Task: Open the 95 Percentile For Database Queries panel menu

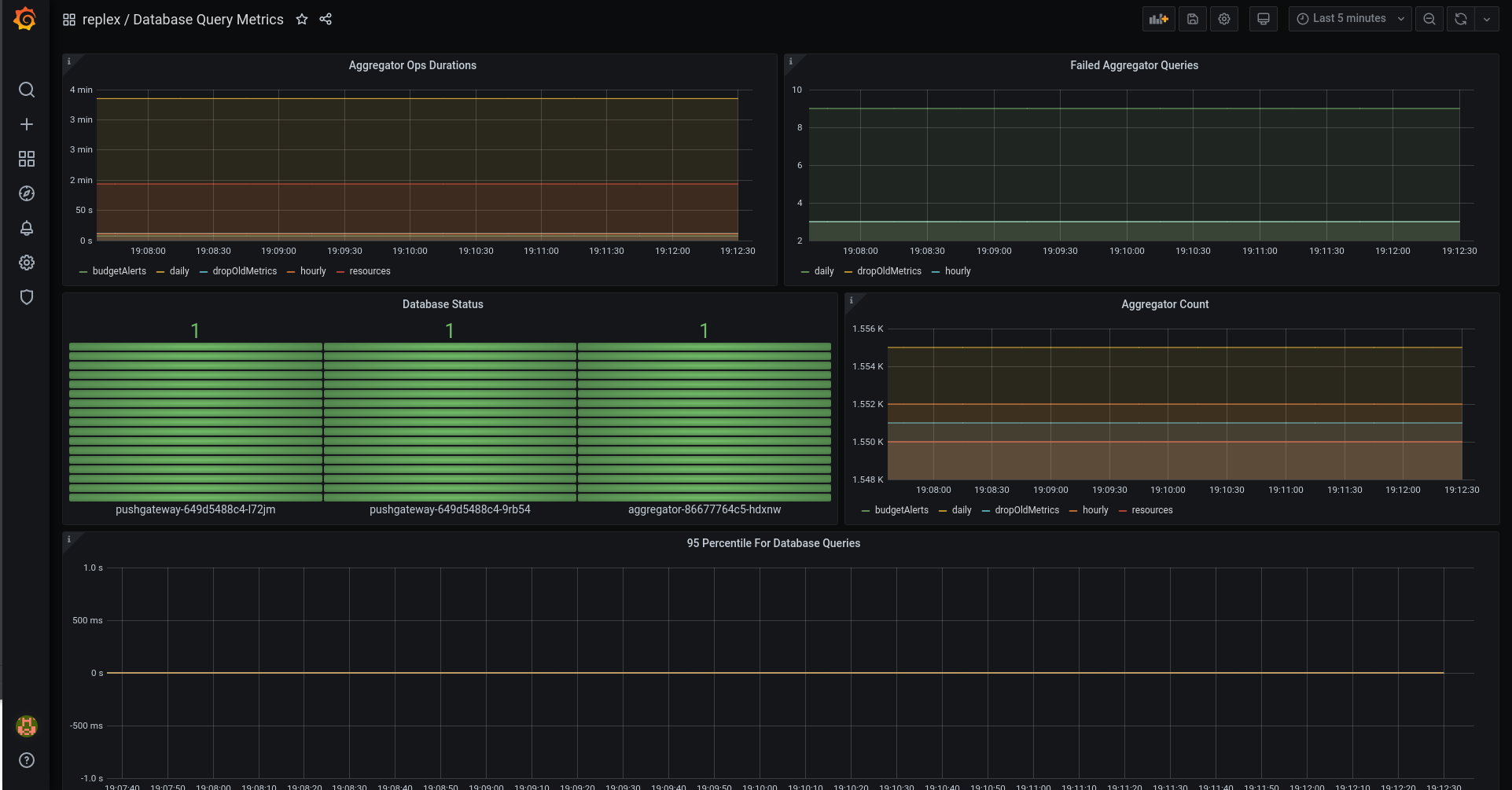Action: tap(773, 543)
